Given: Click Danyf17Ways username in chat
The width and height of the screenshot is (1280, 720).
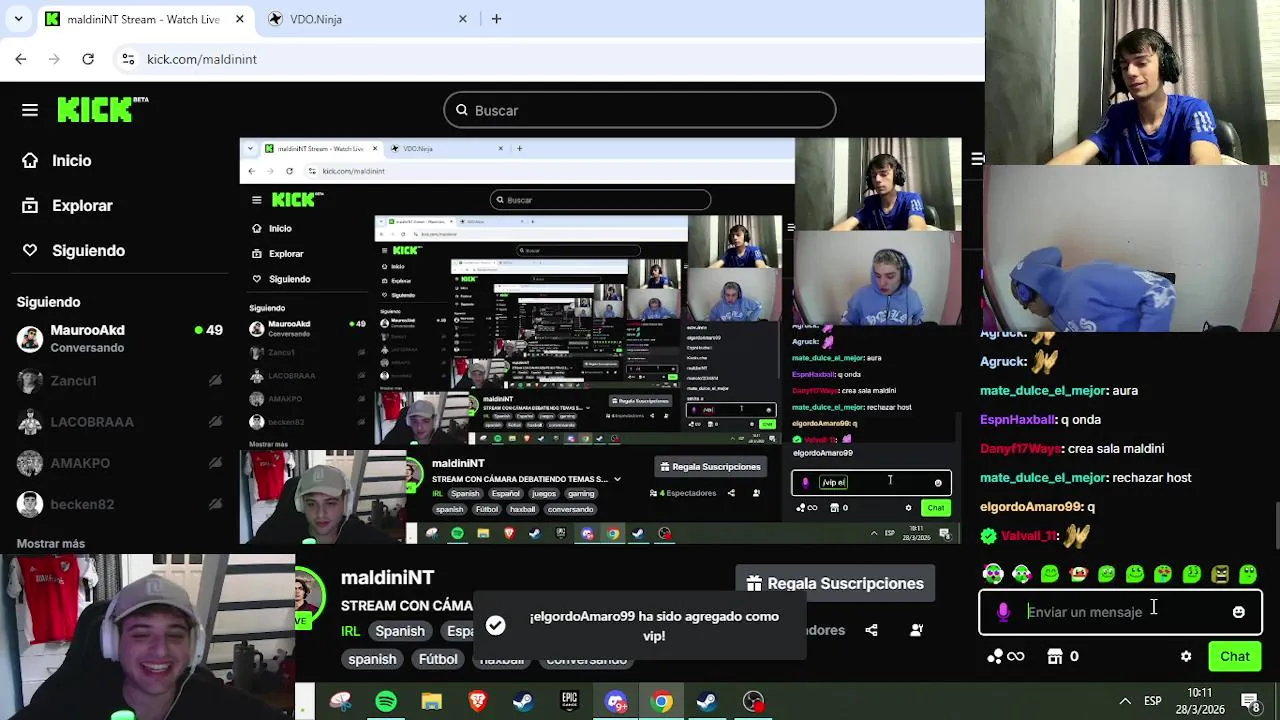Looking at the screenshot, I should [x=1021, y=449].
